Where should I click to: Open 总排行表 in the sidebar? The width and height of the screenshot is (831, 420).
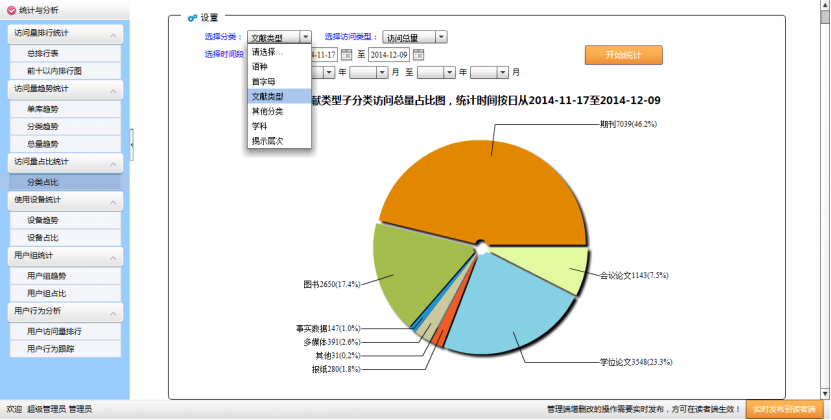tap(43, 53)
